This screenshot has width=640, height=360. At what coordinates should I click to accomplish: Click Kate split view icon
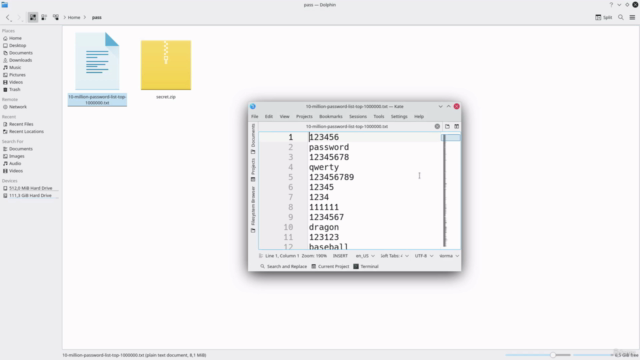457,127
